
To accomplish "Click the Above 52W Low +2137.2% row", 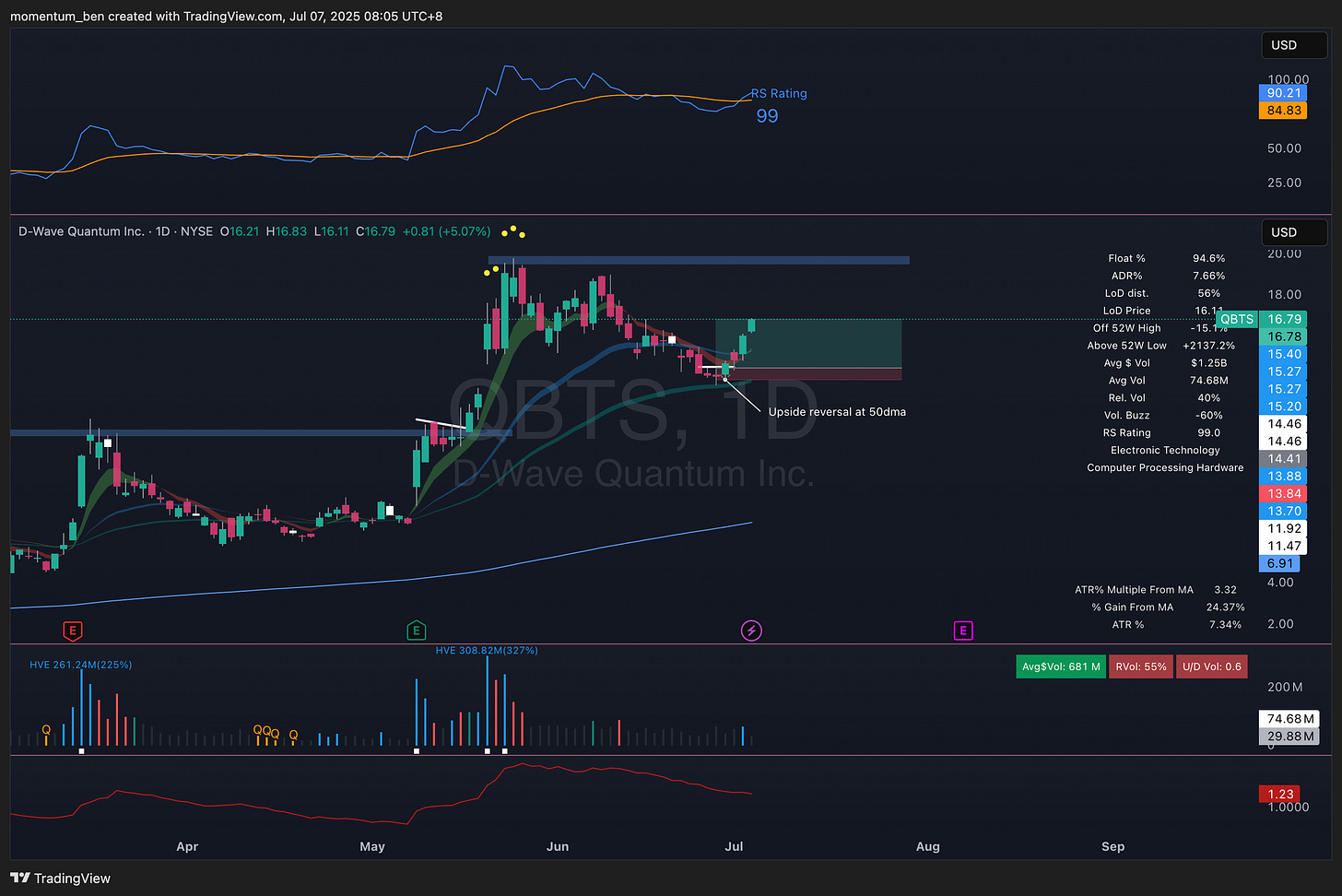I will click(1160, 346).
